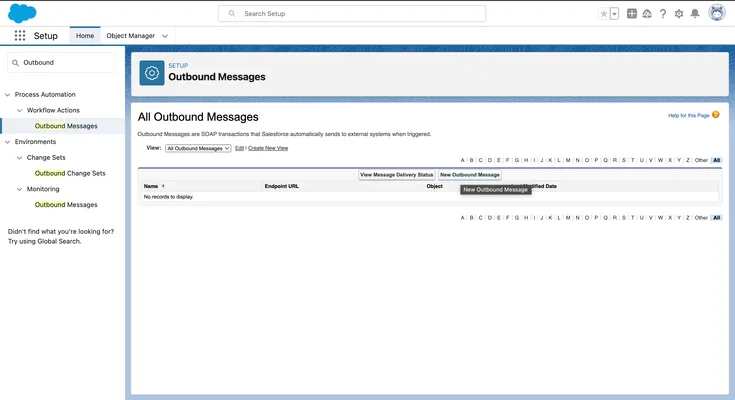Focus the Search Setup field
The width and height of the screenshot is (735, 400).
coord(352,14)
